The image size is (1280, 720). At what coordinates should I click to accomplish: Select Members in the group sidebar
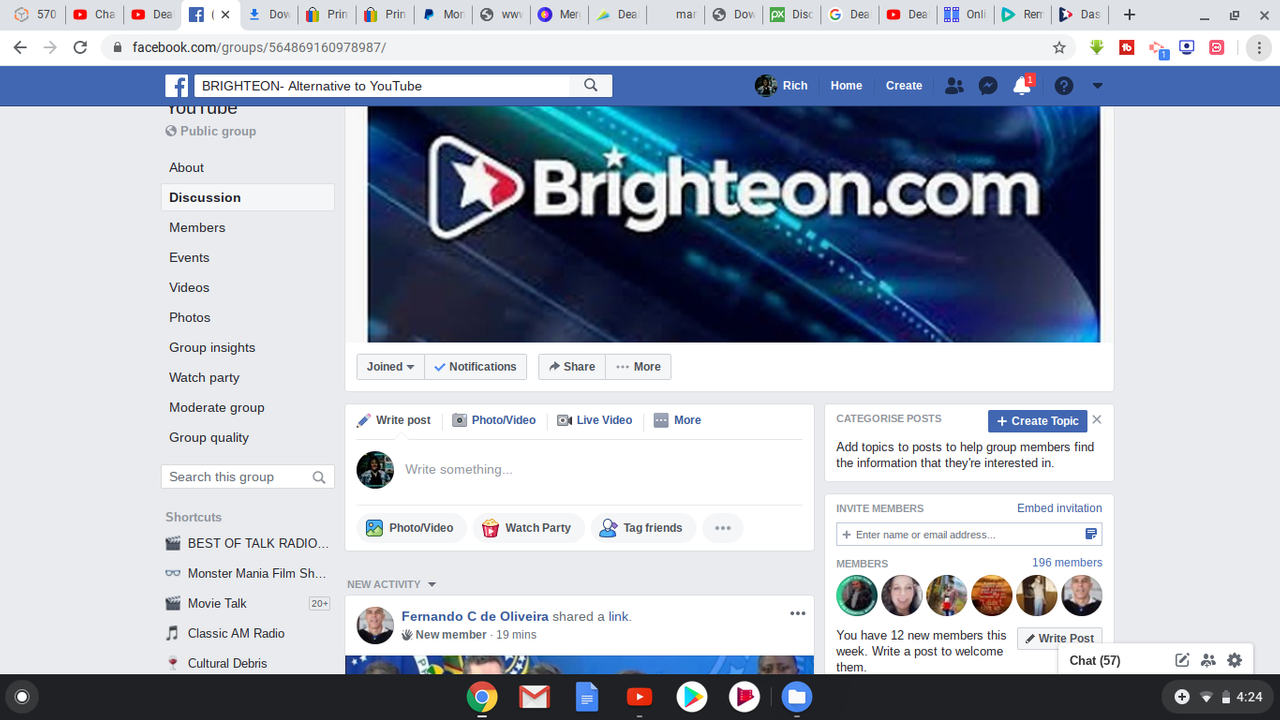[197, 227]
